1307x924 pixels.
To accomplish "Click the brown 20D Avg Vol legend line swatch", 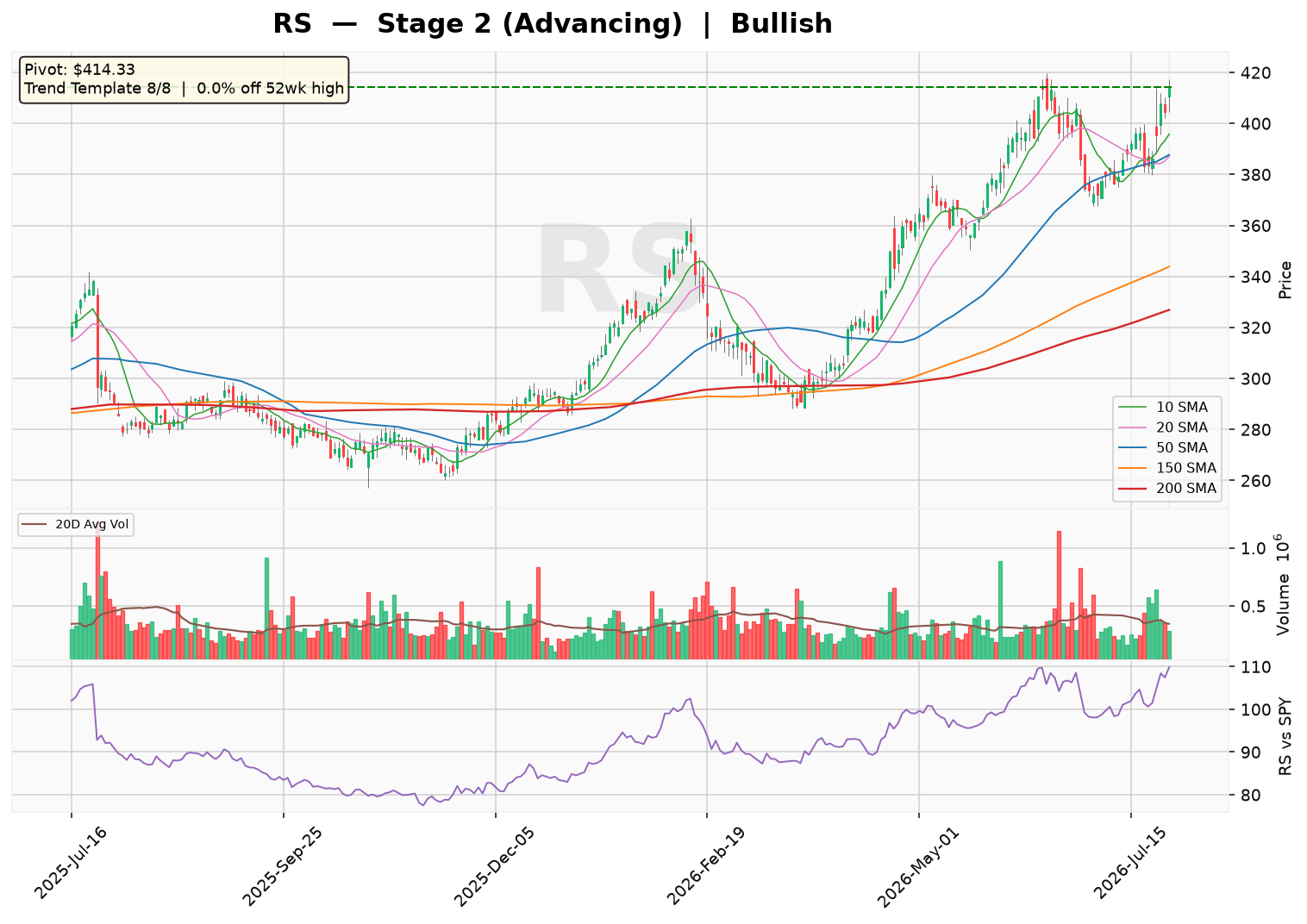I will click(x=36, y=524).
